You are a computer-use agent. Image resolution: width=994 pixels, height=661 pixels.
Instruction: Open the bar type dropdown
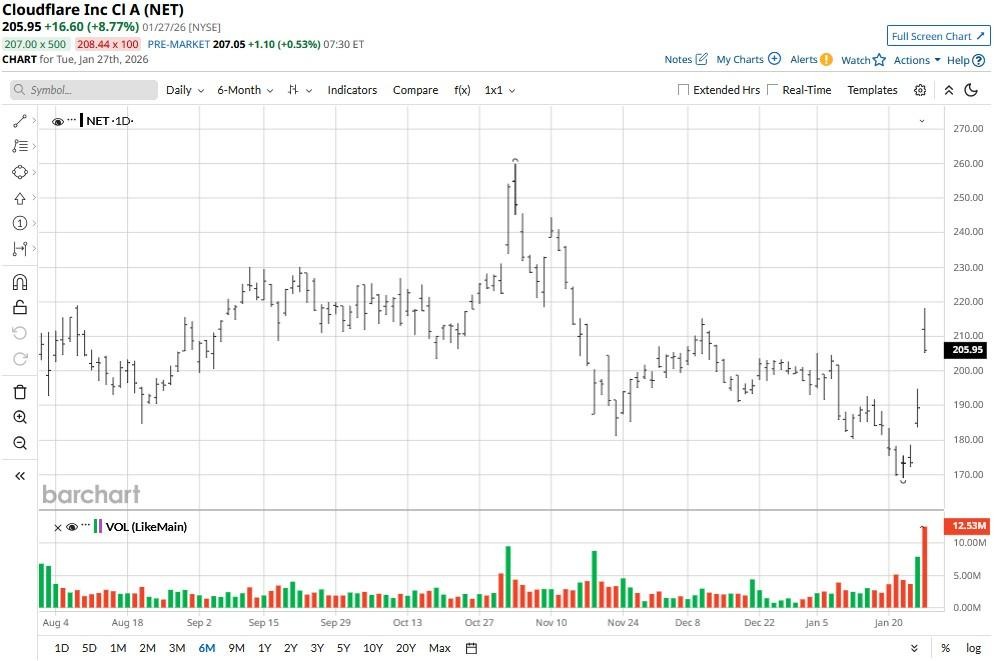point(300,90)
